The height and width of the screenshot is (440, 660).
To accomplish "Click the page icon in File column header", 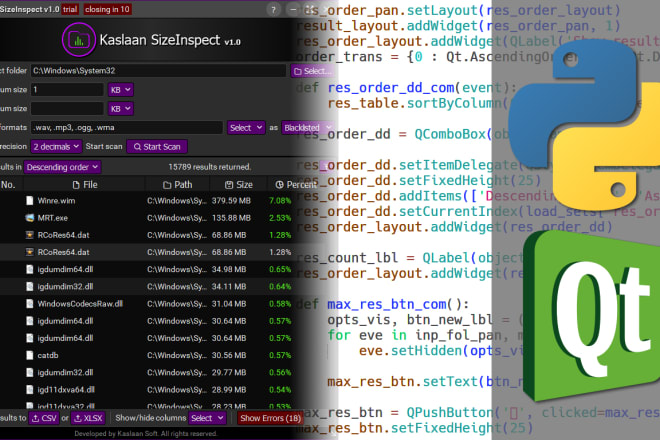I will coord(76,185).
